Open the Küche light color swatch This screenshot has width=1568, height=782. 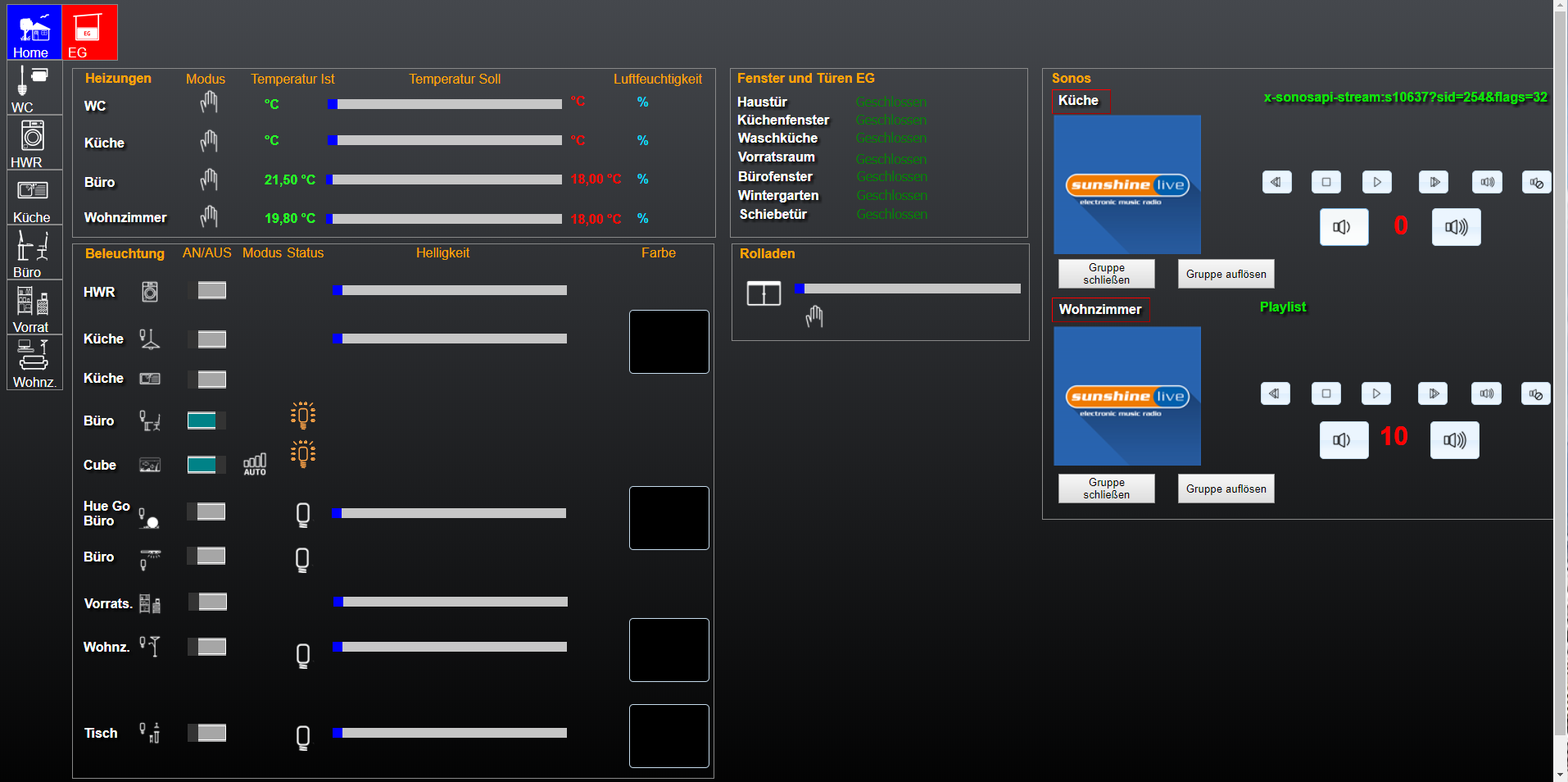669,342
